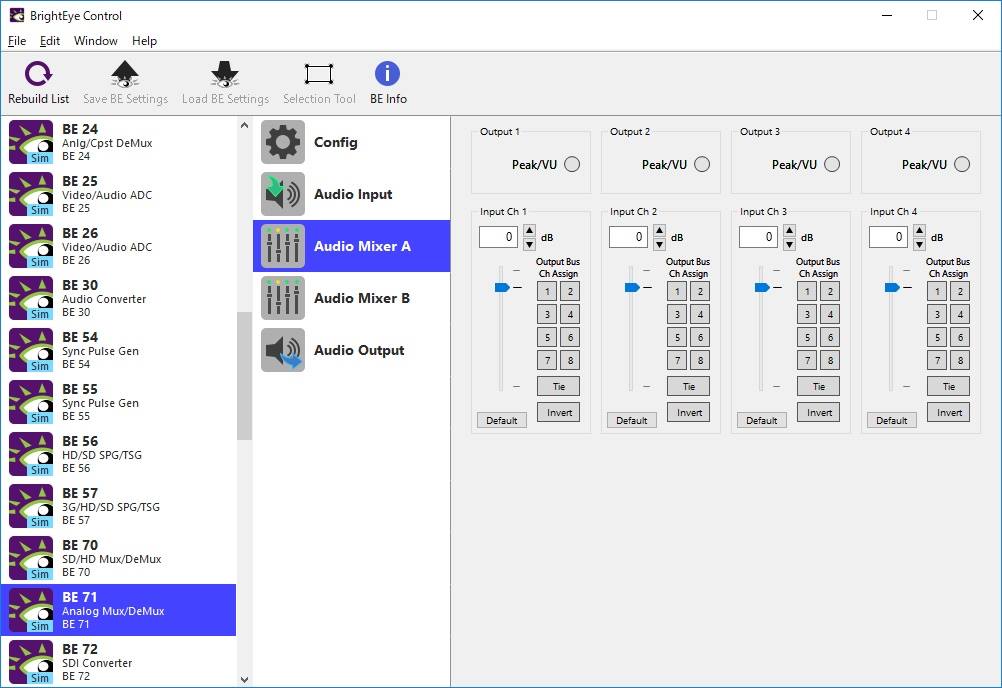Click the BrightEye Control title bar icon

(17, 15)
